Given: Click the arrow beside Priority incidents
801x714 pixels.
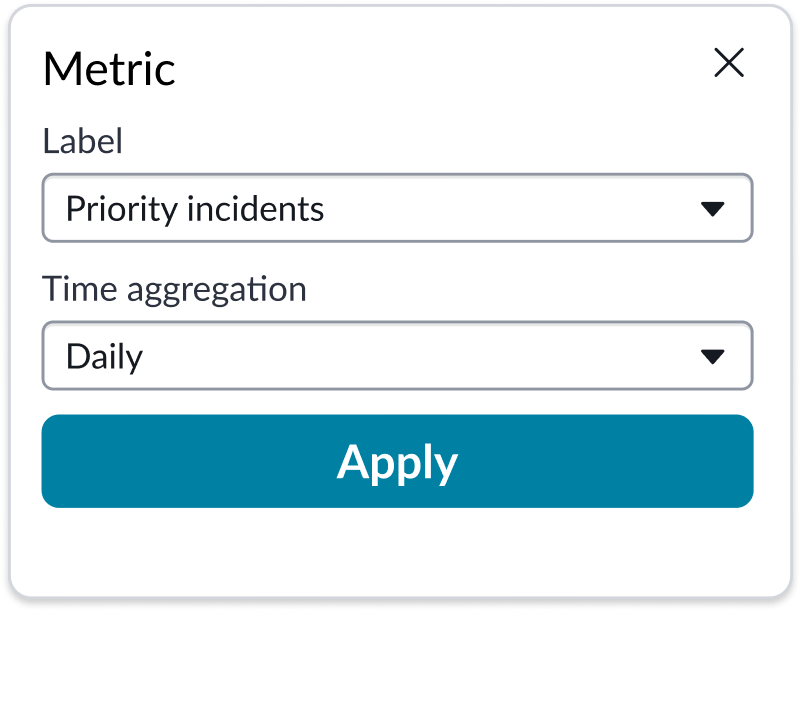Looking at the screenshot, I should click(713, 208).
